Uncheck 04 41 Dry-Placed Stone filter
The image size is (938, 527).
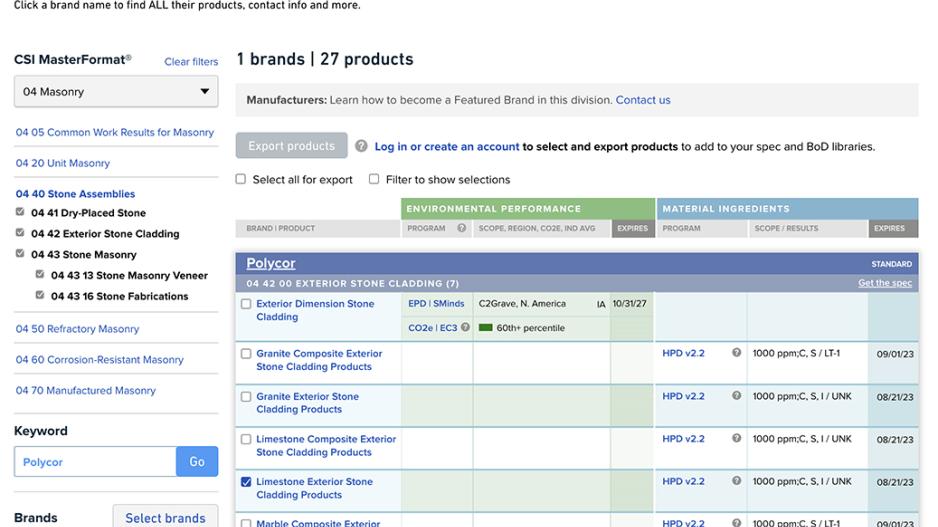[x=20, y=212]
